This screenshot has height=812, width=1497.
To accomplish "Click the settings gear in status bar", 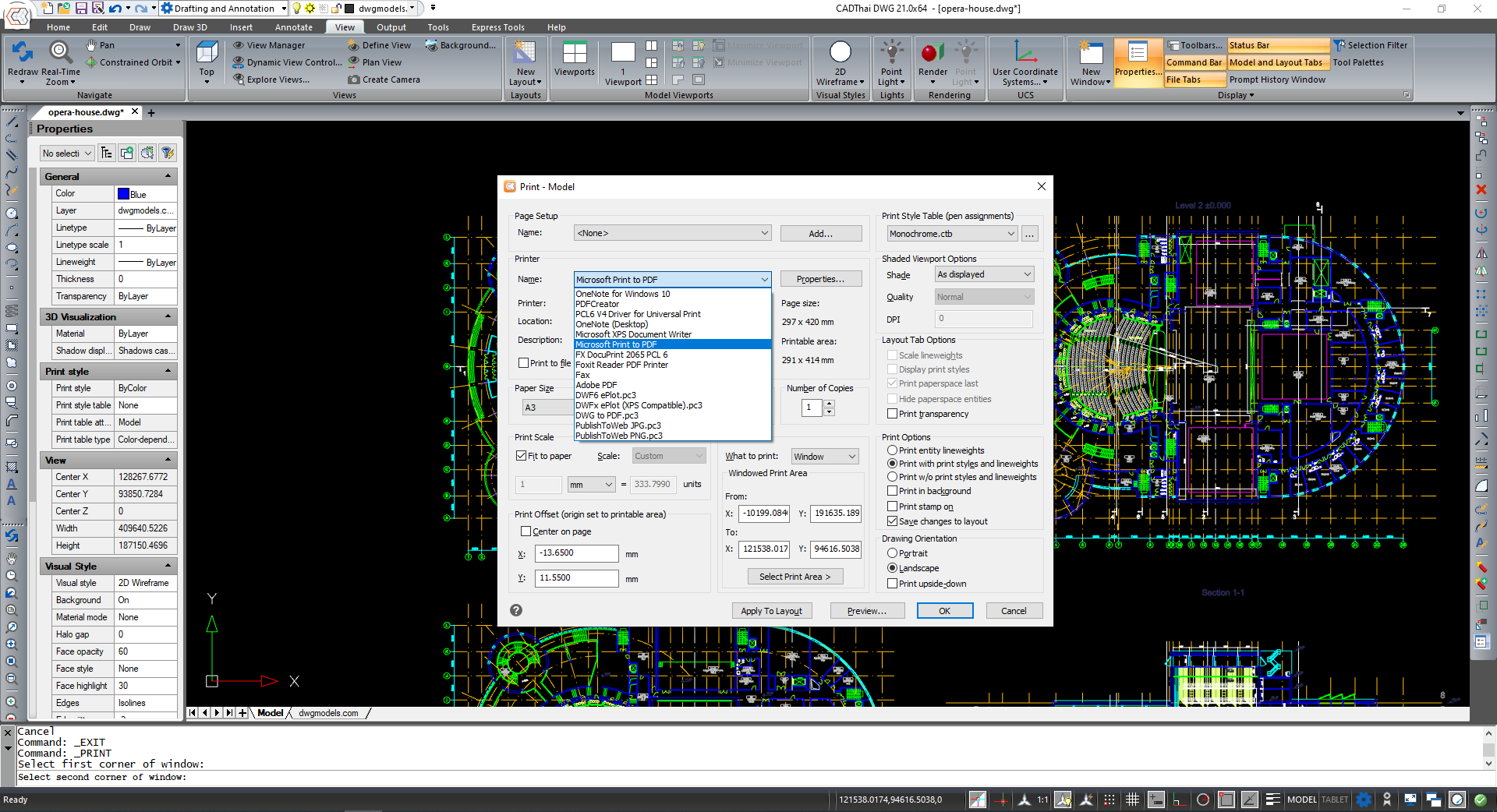I will click(x=1364, y=800).
